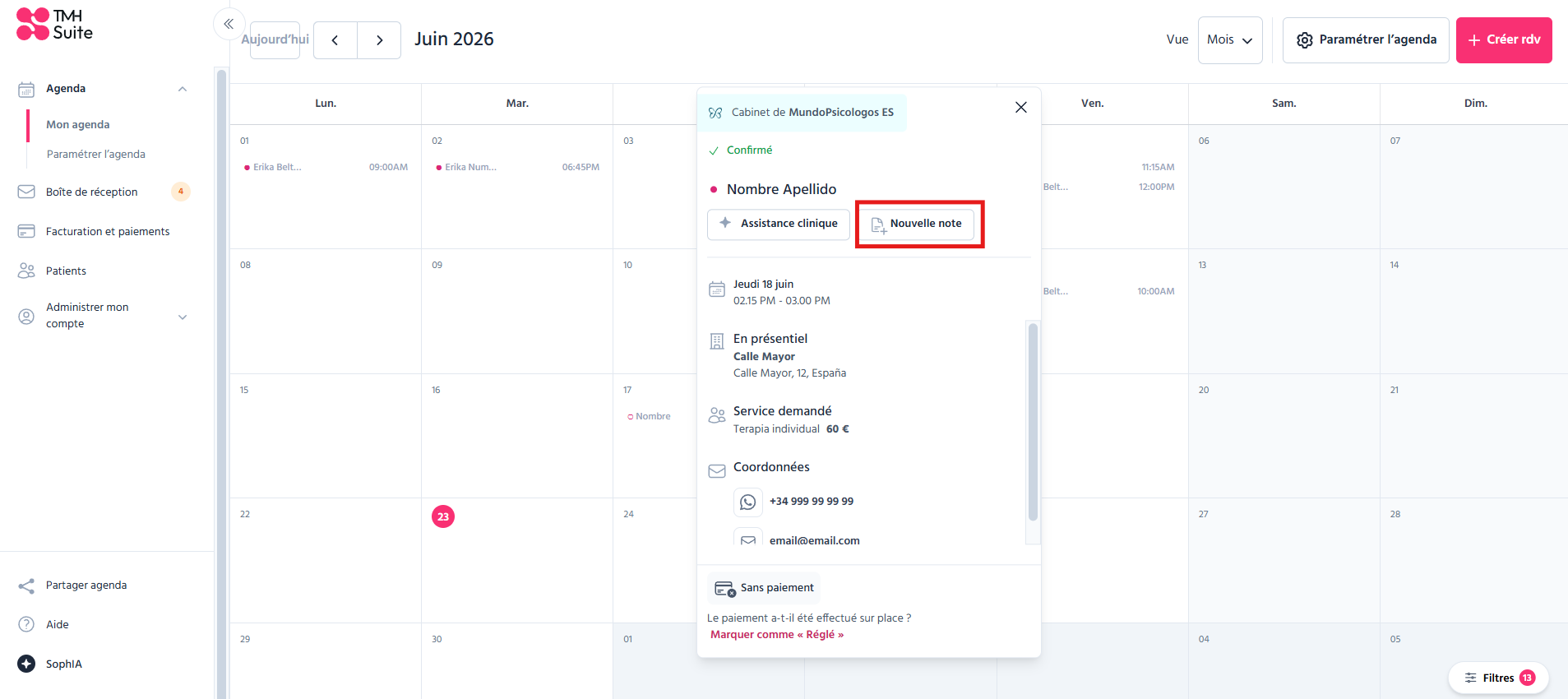Click the Créer rdv button
Viewport: 1568px width, 699px height.
coord(1504,40)
